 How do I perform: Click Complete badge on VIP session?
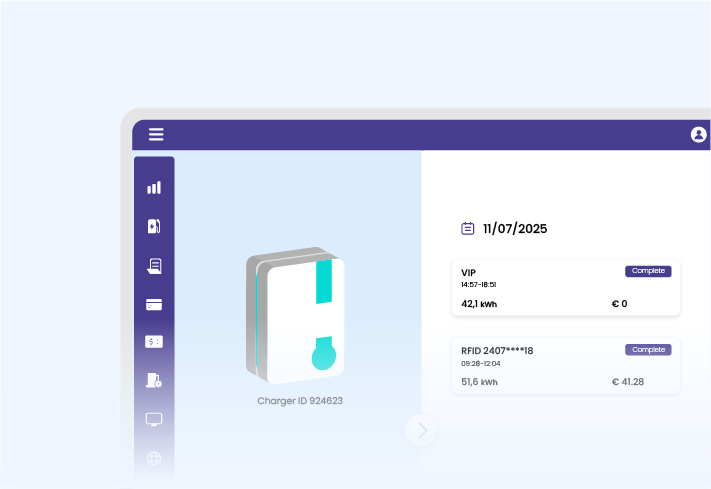(648, 271)
